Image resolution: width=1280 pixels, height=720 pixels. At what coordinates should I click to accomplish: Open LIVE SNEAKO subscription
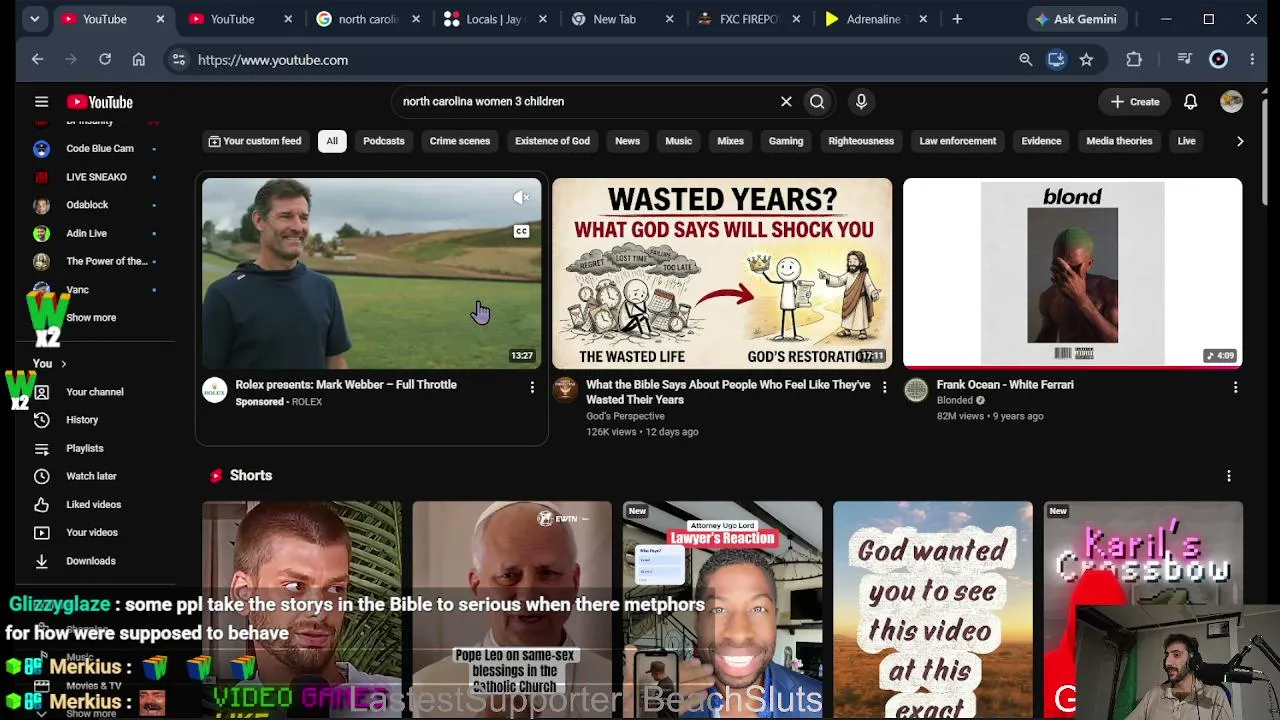(x=95, y=177)
